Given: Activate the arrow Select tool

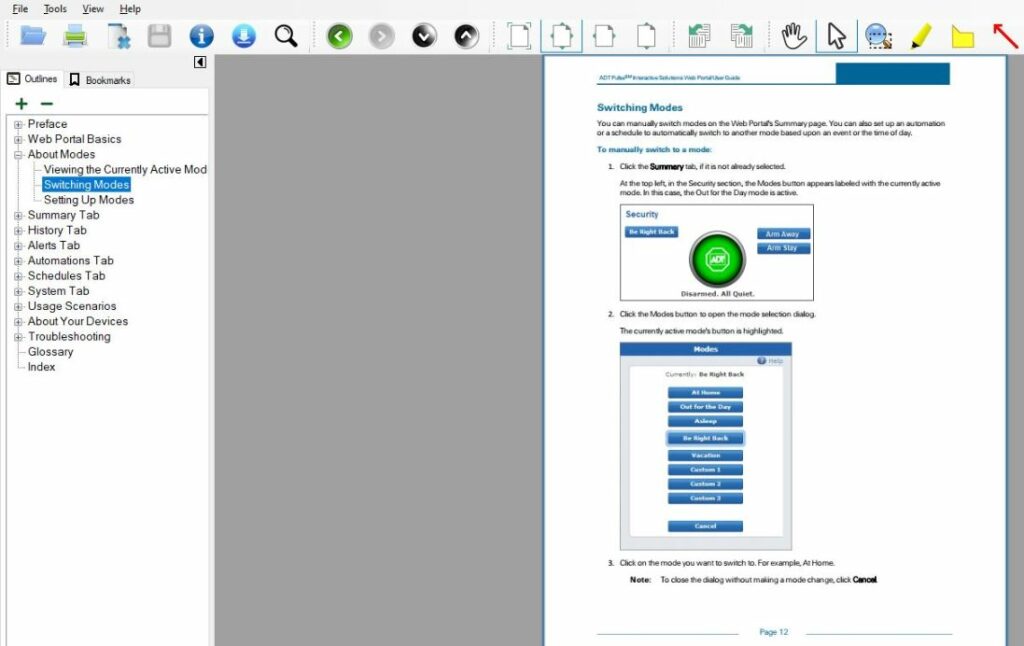Looking at the screenshot, I should pos(836,36).
